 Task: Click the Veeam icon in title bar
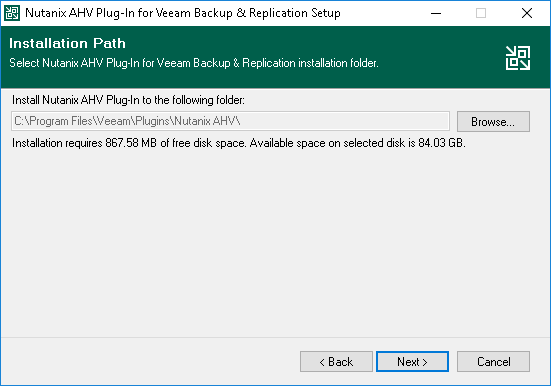click(x=12, y=13)
